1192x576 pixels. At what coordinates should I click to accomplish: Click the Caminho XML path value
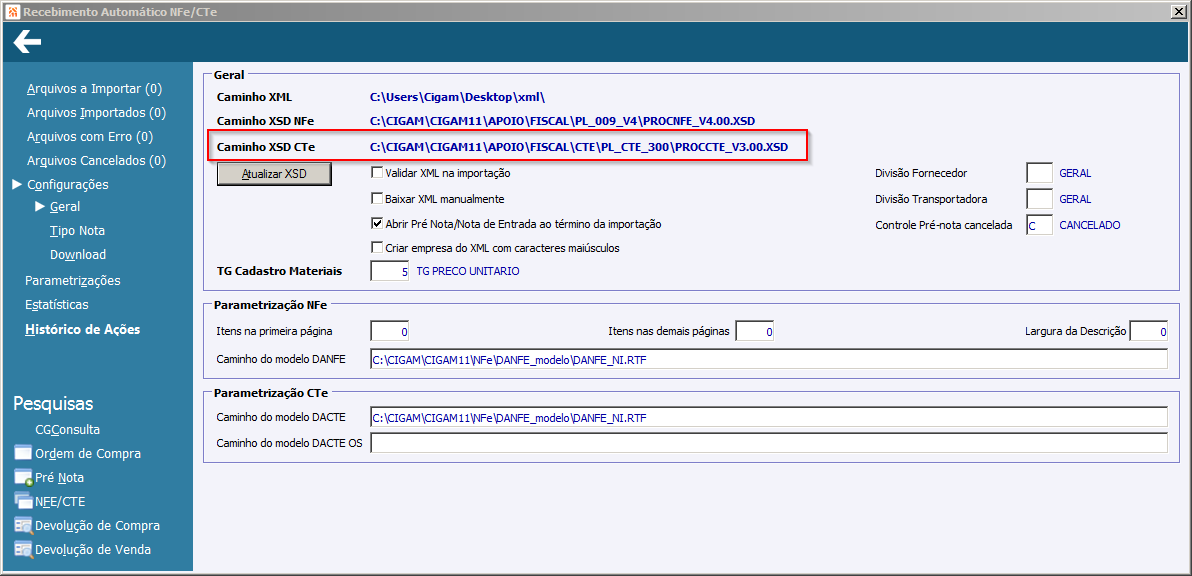coord(458,97)
